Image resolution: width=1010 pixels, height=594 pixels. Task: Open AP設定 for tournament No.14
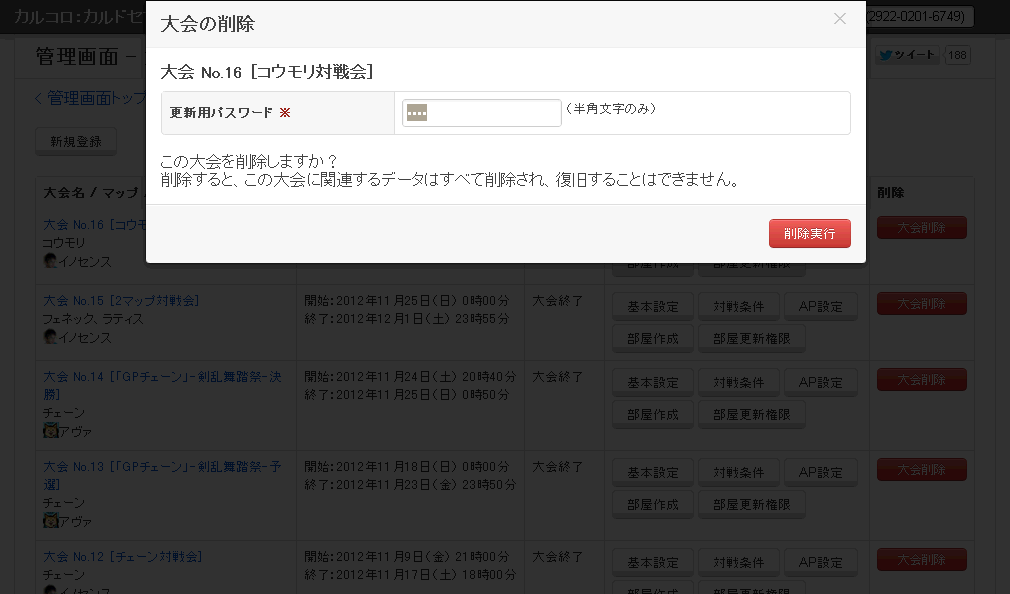click(x=821, y=383)
